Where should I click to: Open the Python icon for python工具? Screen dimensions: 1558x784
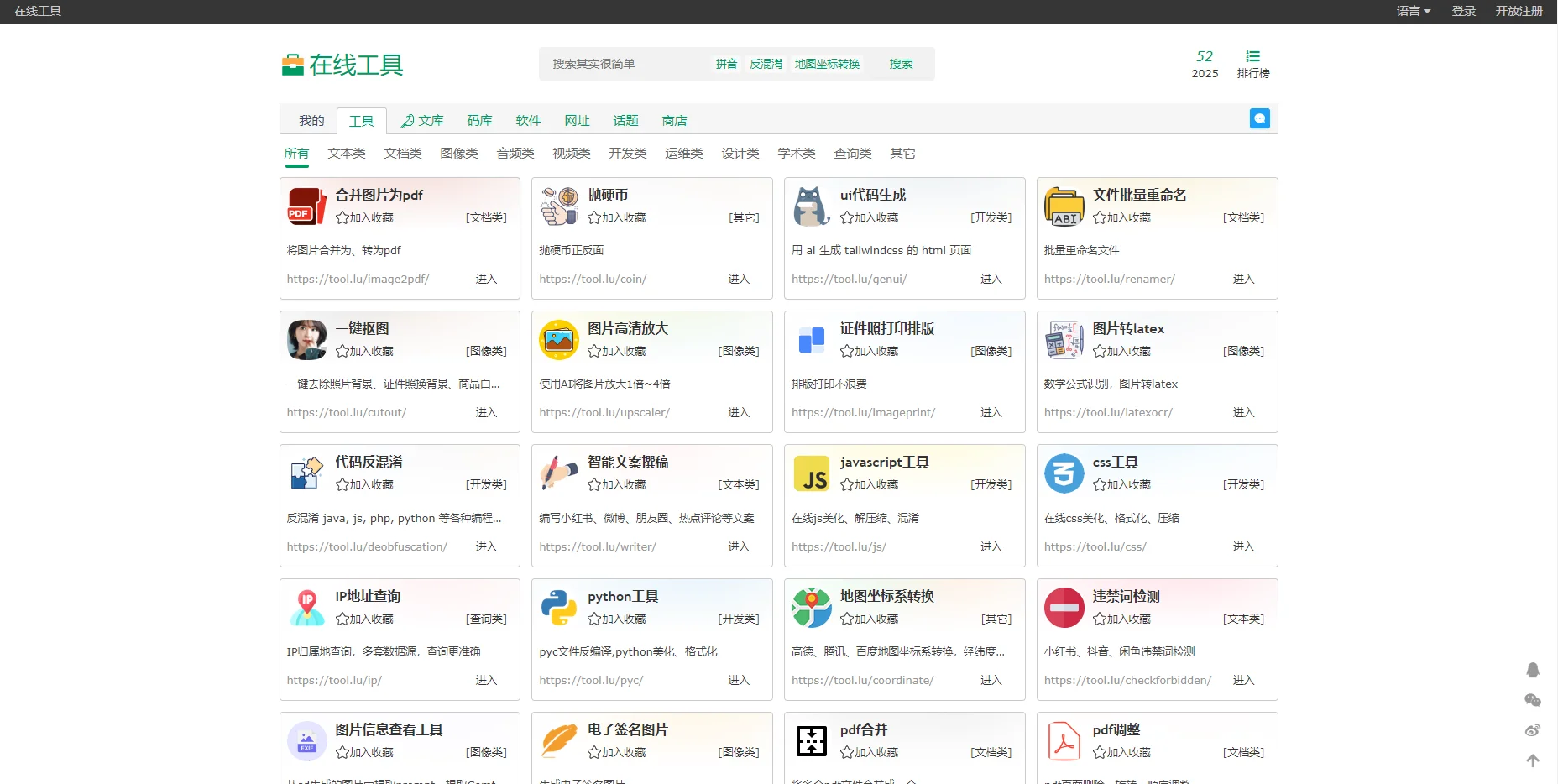point(558,607)
